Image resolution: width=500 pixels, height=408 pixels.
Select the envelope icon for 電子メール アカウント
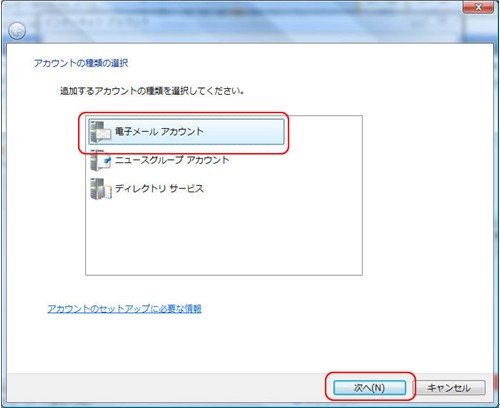coord(100,132)
